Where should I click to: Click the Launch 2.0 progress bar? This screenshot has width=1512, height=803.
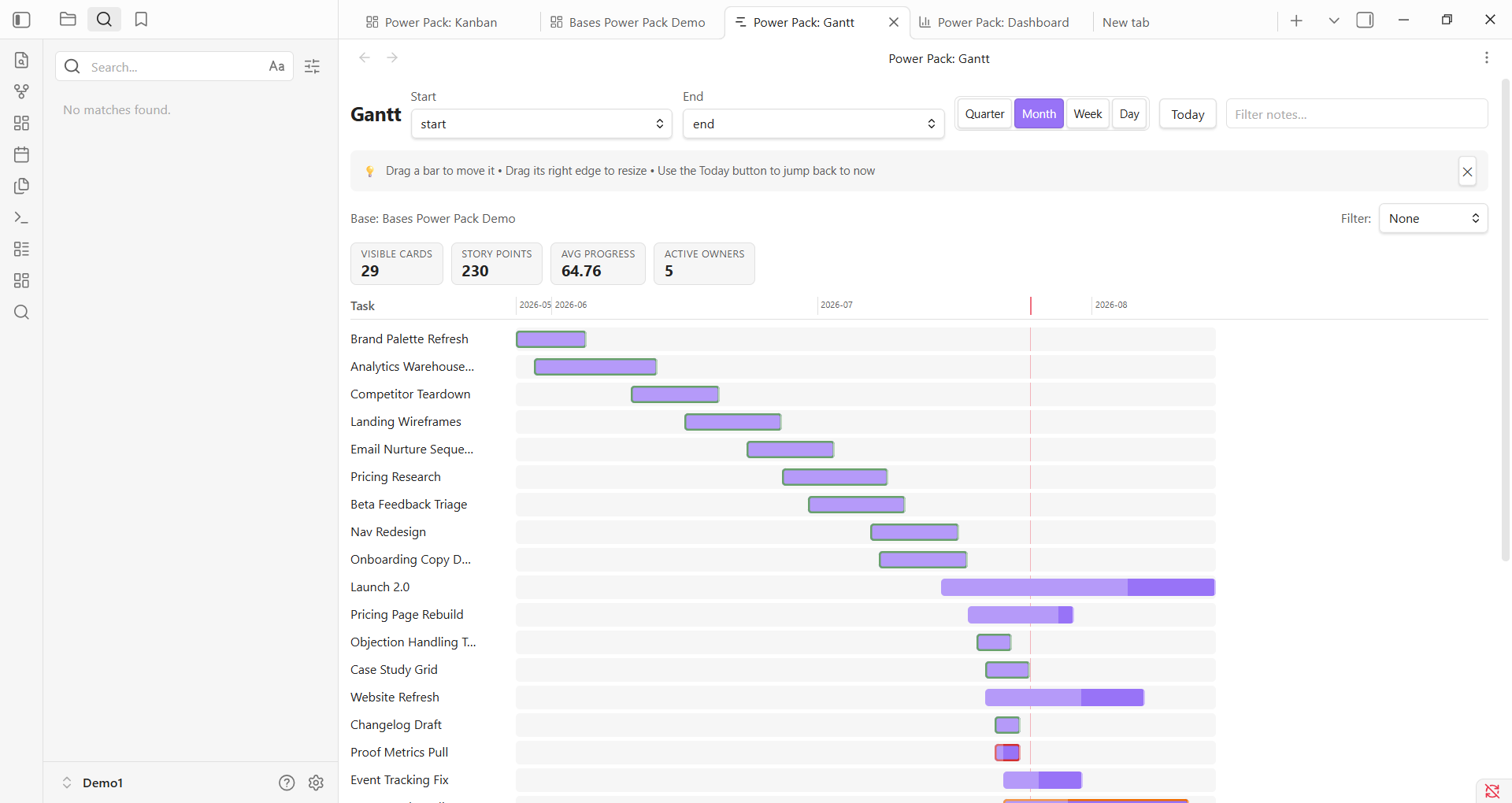pyautogui.click(x=1078, y=587)
